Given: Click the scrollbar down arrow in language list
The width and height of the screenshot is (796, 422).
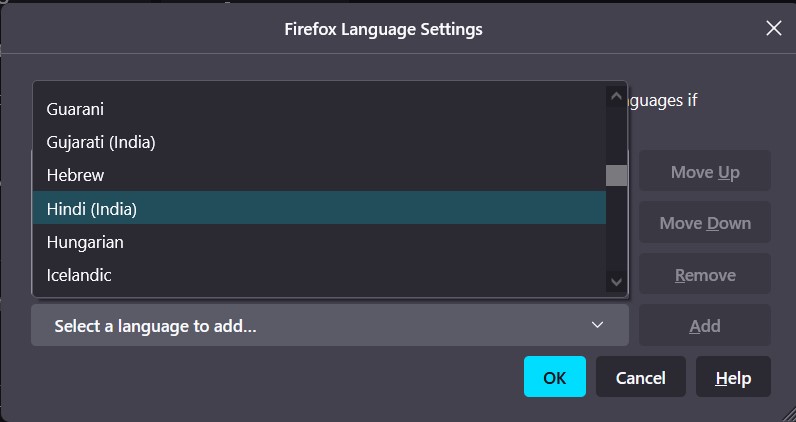Looking at the screenshot, I should coord(616,283).
